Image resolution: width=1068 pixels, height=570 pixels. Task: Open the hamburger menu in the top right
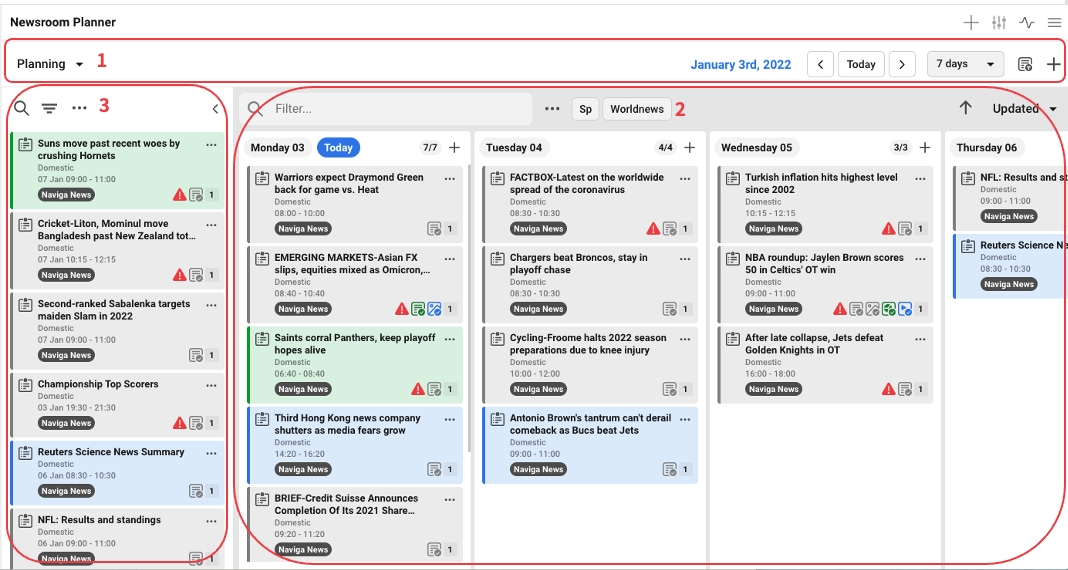coord(1054,23)
